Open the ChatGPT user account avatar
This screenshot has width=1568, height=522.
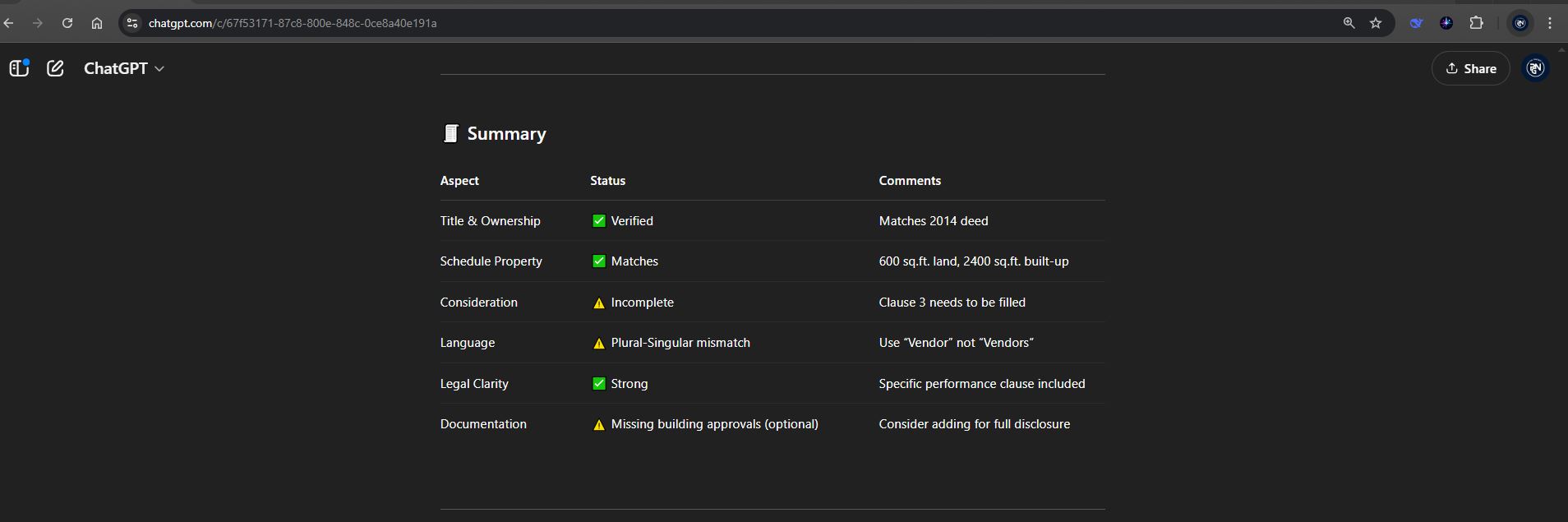pos(1534,68)
